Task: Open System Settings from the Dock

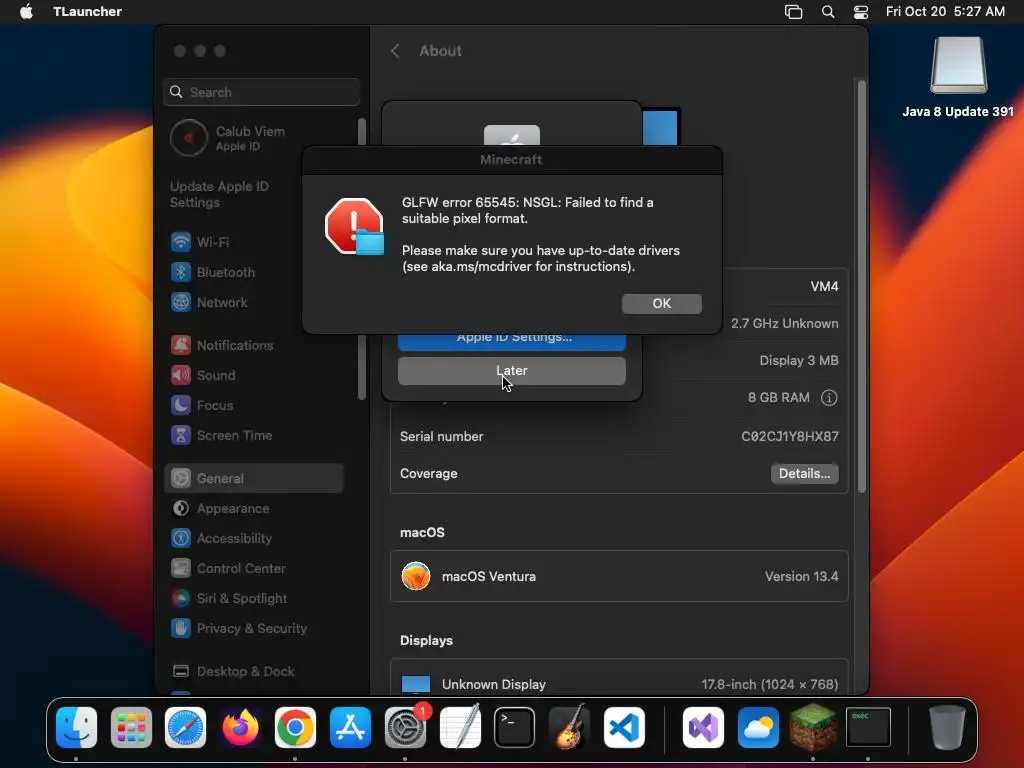Action: coord(405,727)
